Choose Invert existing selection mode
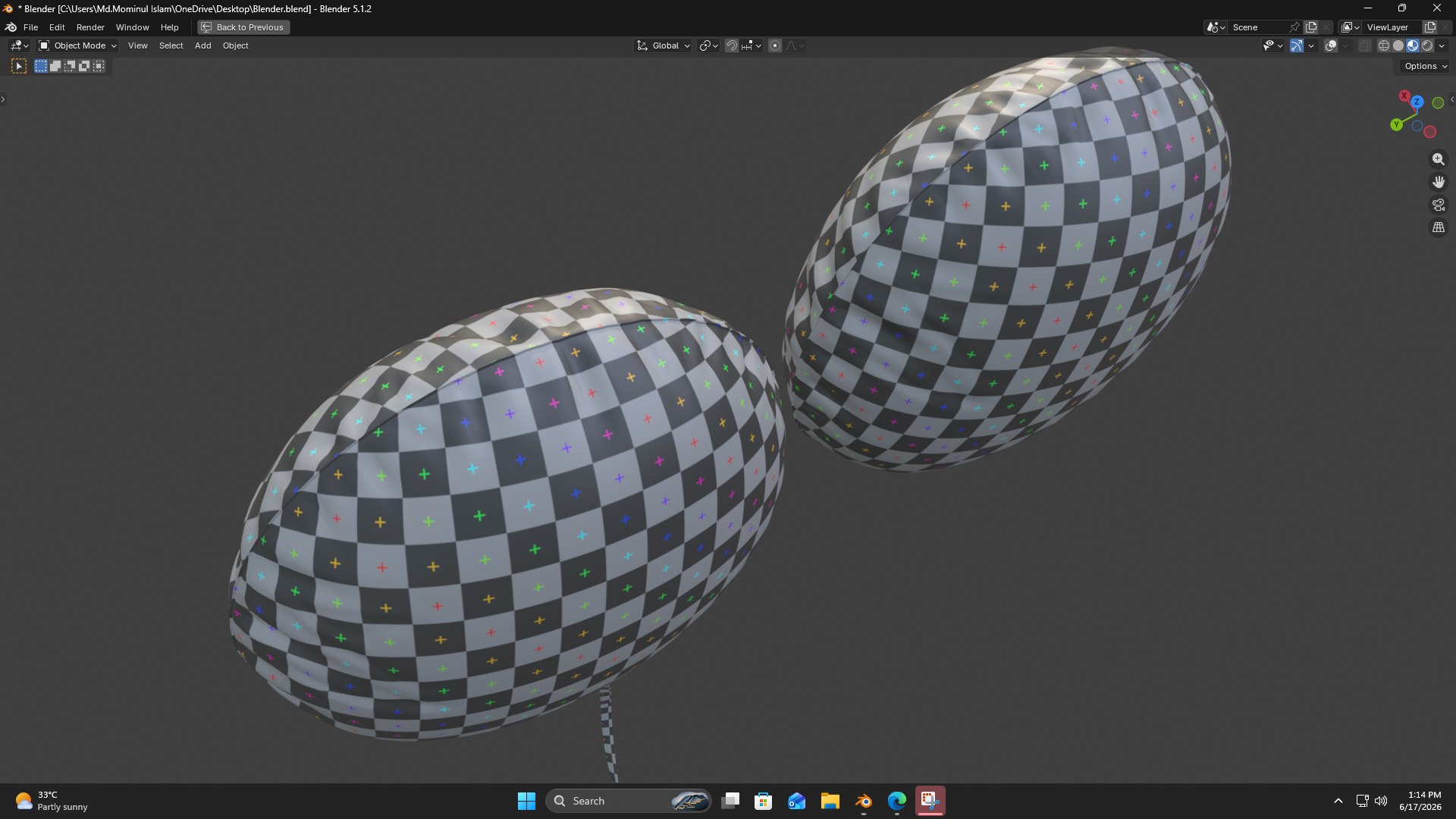 click(84, 66)
